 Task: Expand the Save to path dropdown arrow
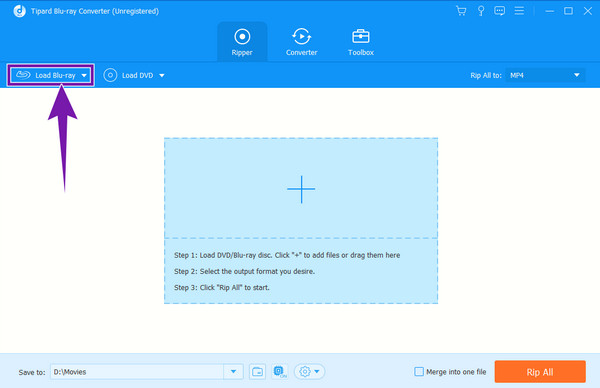(233, 372)
